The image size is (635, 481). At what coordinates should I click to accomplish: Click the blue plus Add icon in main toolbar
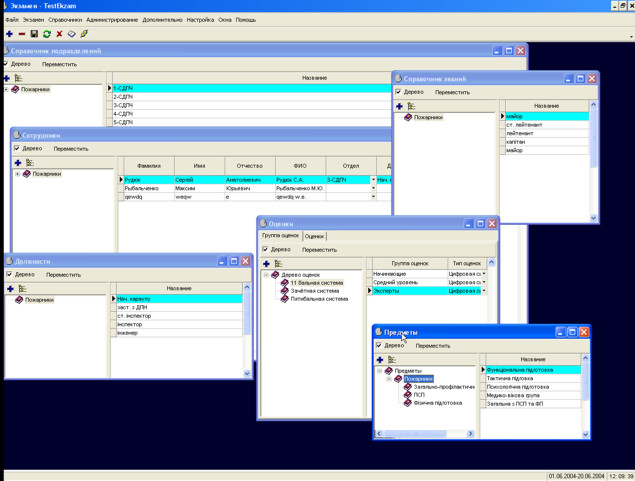pyautogui.click(x=9, y=34)
